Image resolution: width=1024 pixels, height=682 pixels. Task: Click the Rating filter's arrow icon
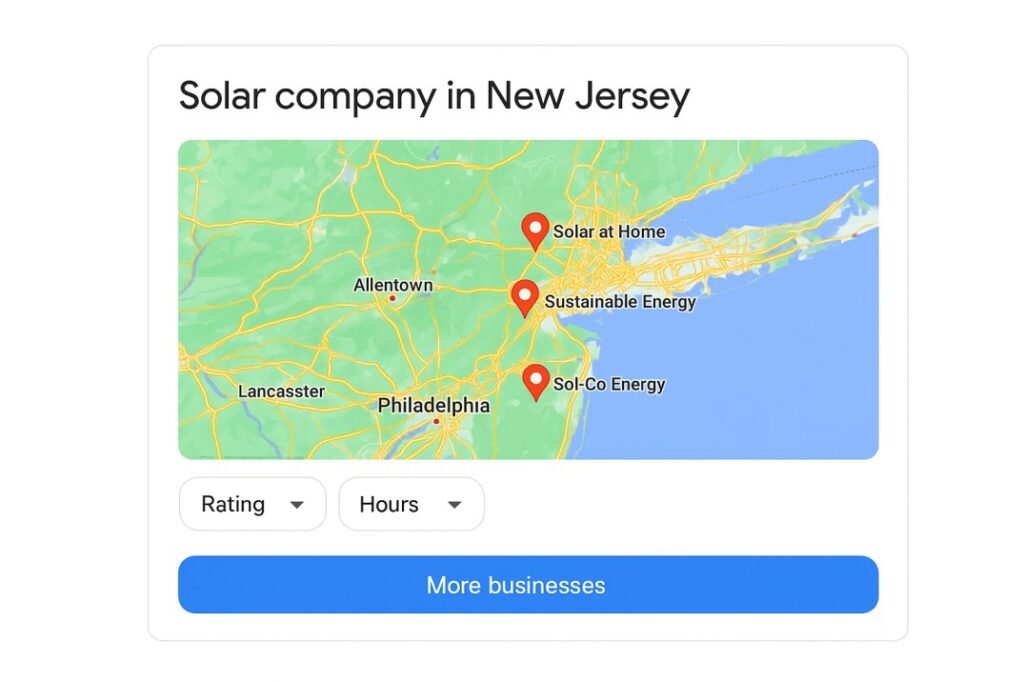(296, 505)
